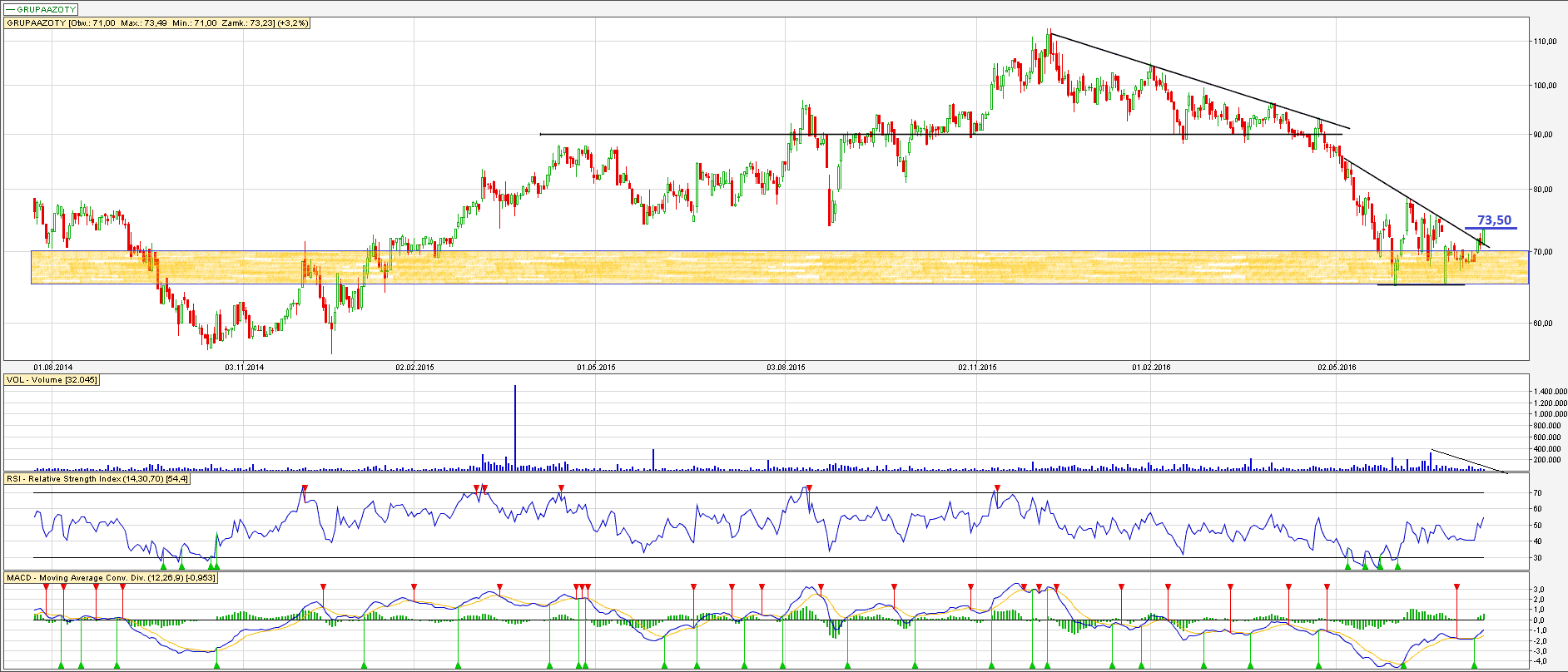Click rightmost green triangle at MACD panel bottom
The width and height of the screenshot is (1568, 672).
point(1474,665)
